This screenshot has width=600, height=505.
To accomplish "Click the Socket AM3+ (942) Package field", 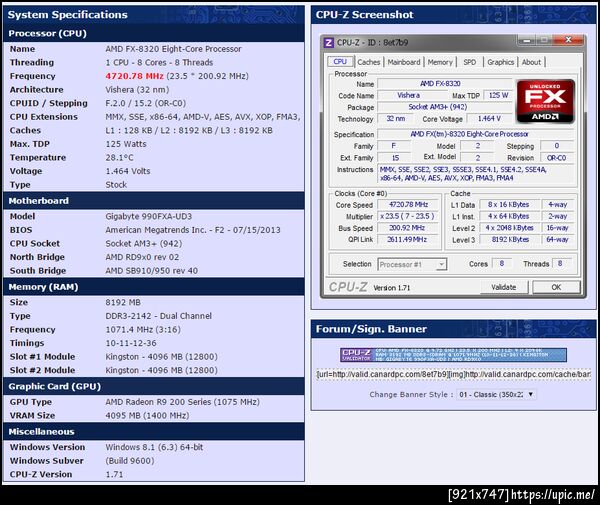I will 445,107.
